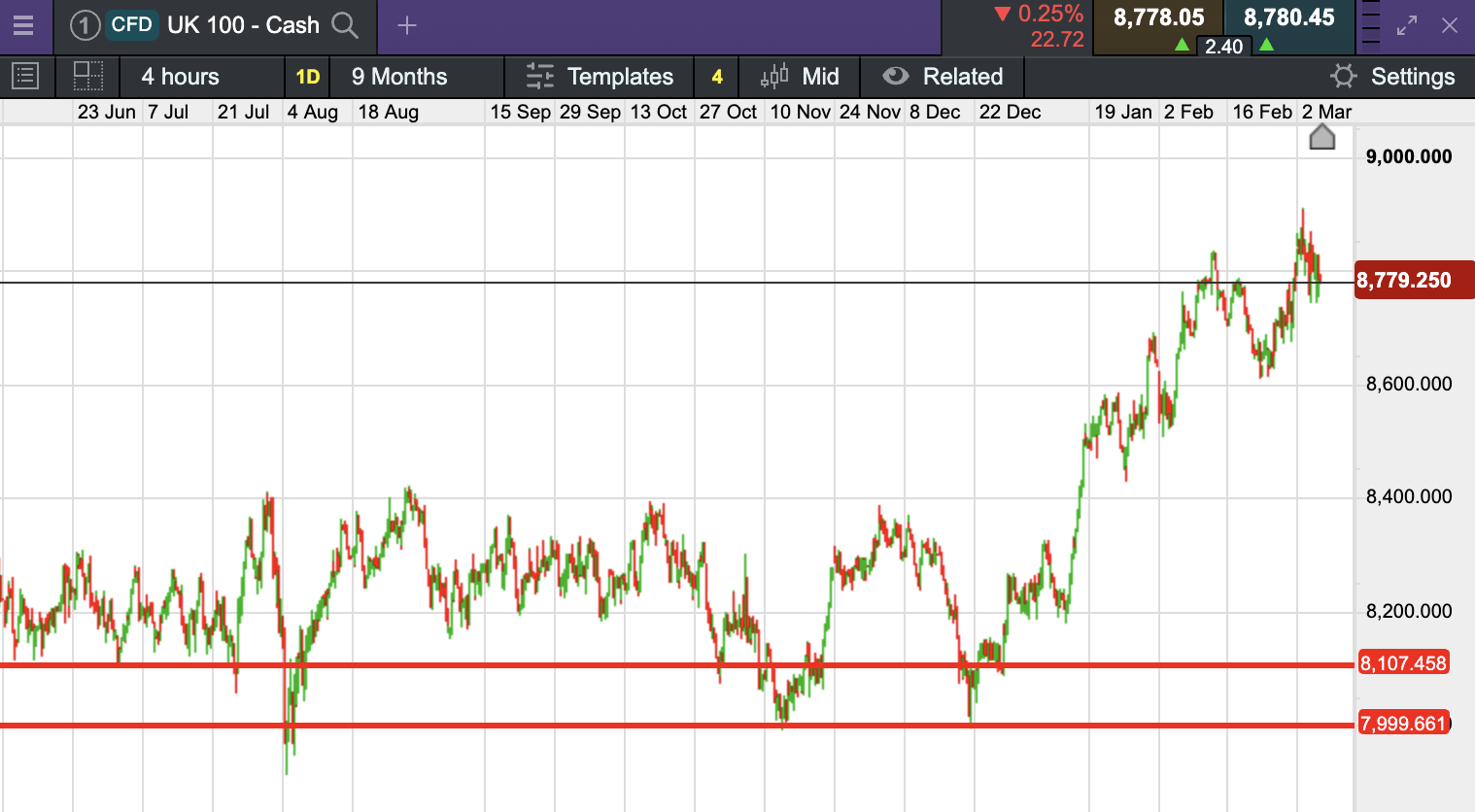Click the UK 100 - Cash instrument name

243,25
